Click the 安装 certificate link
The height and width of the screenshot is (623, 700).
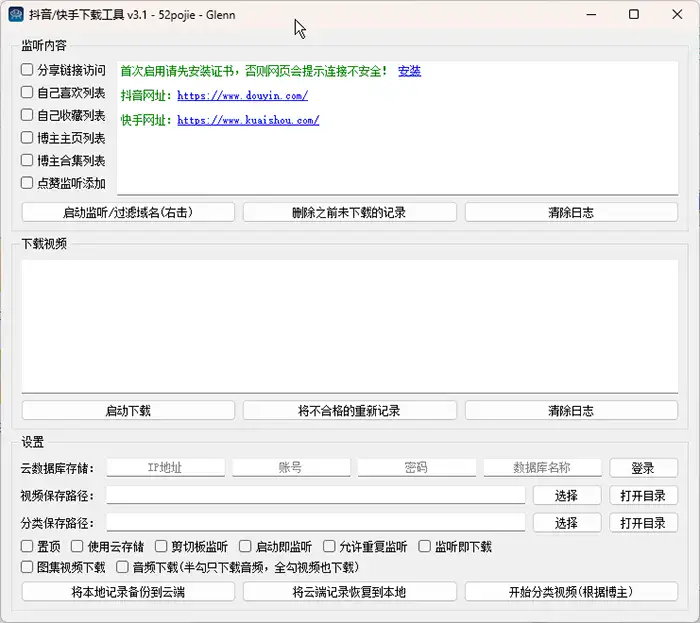point(409,71)
